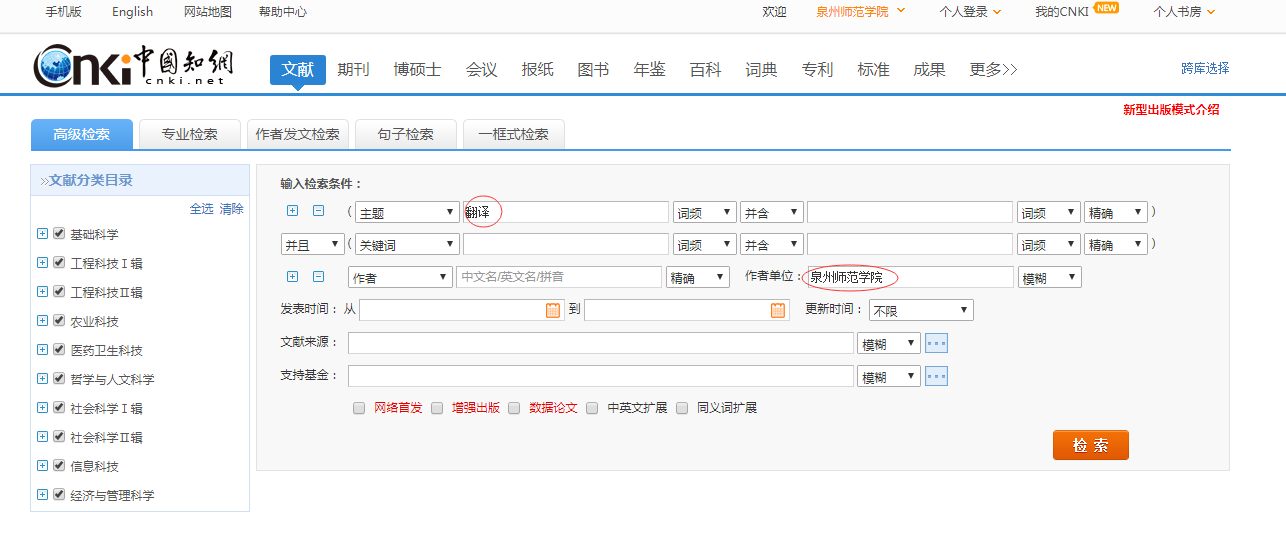1286x536 pixels.
Task: Open the 更新时间 不限 dropdown
Action: tap(920, 311)
